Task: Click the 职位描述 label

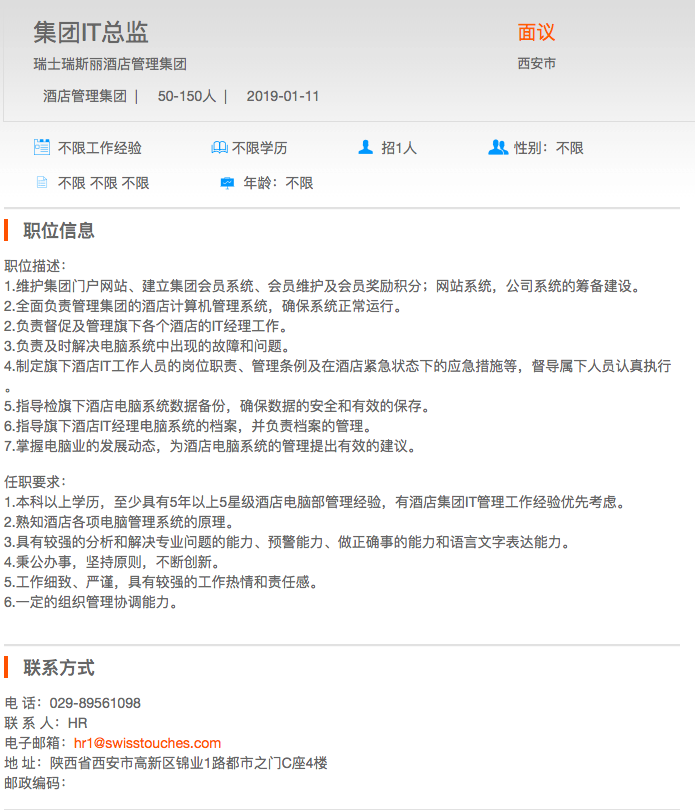Action: click(36, 266)
